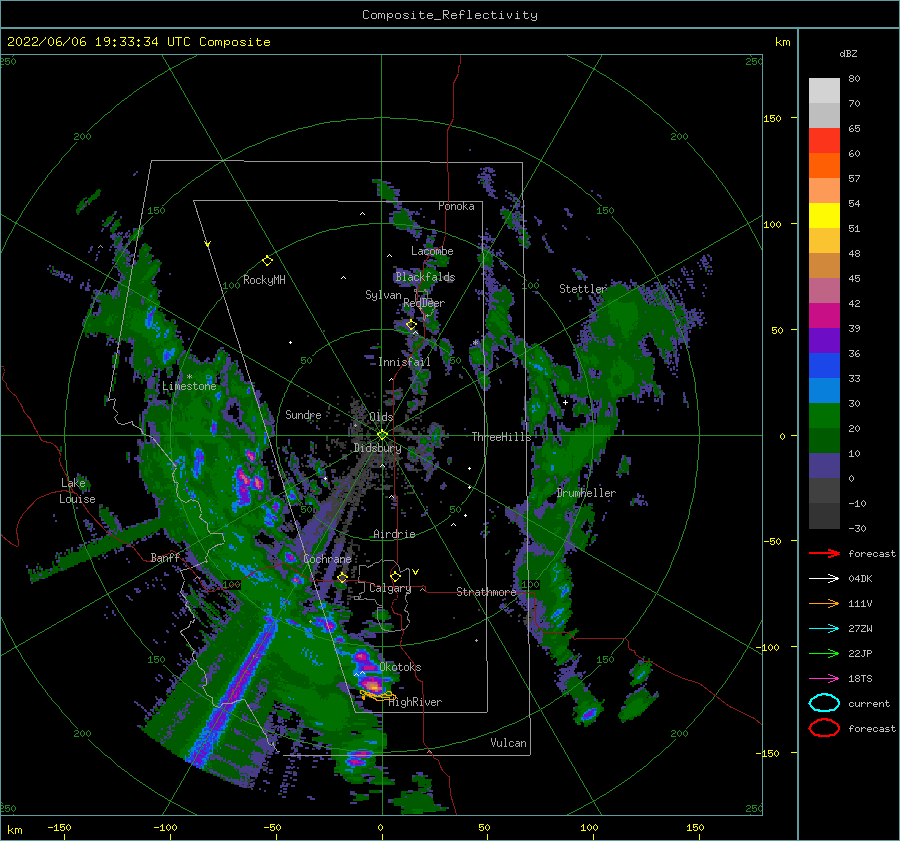Click the Strathmore city label

point(486,592)
